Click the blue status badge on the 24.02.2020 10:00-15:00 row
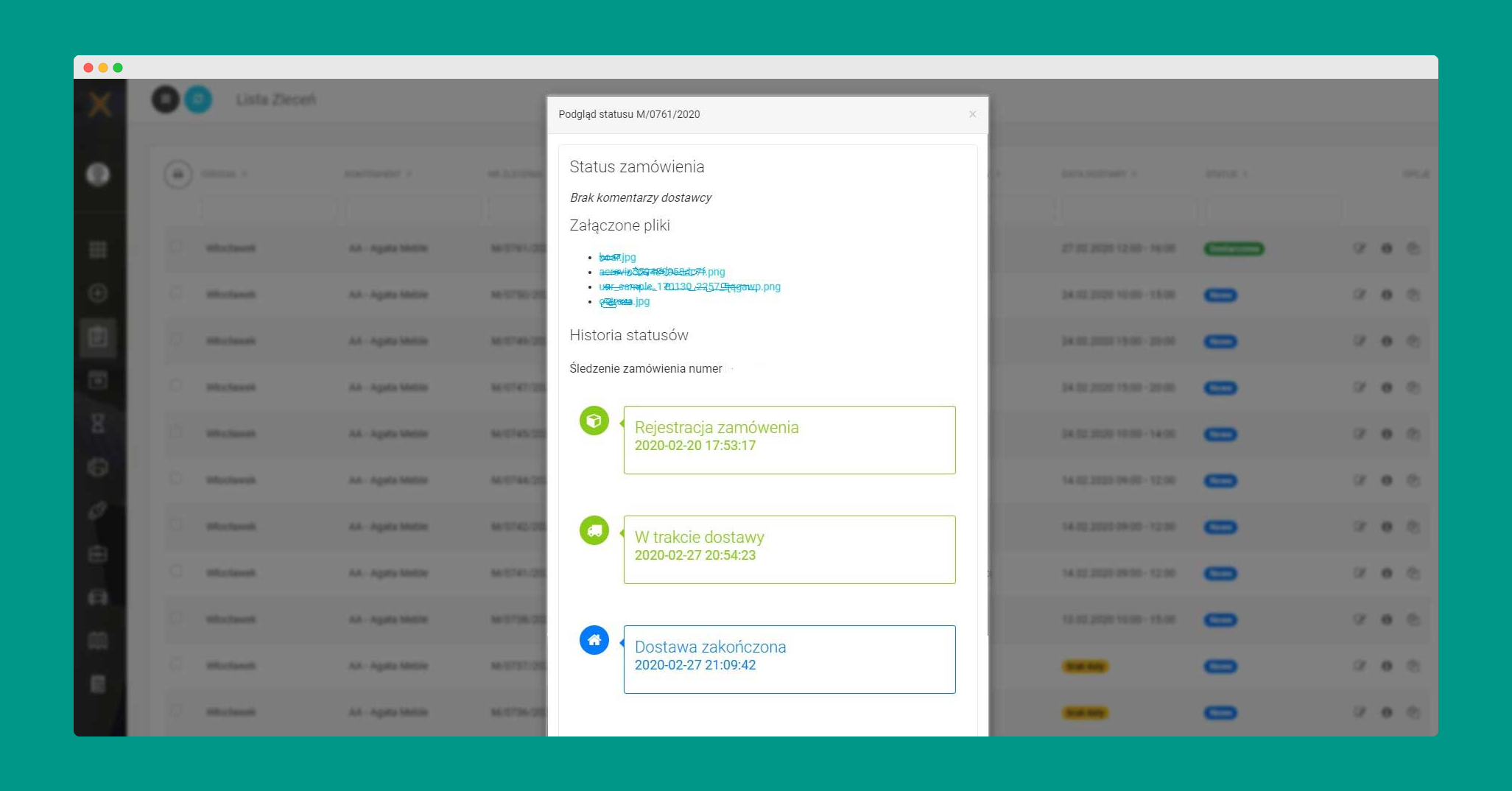The width and height of the screenshot is (1512, 791). [1220, 295]
